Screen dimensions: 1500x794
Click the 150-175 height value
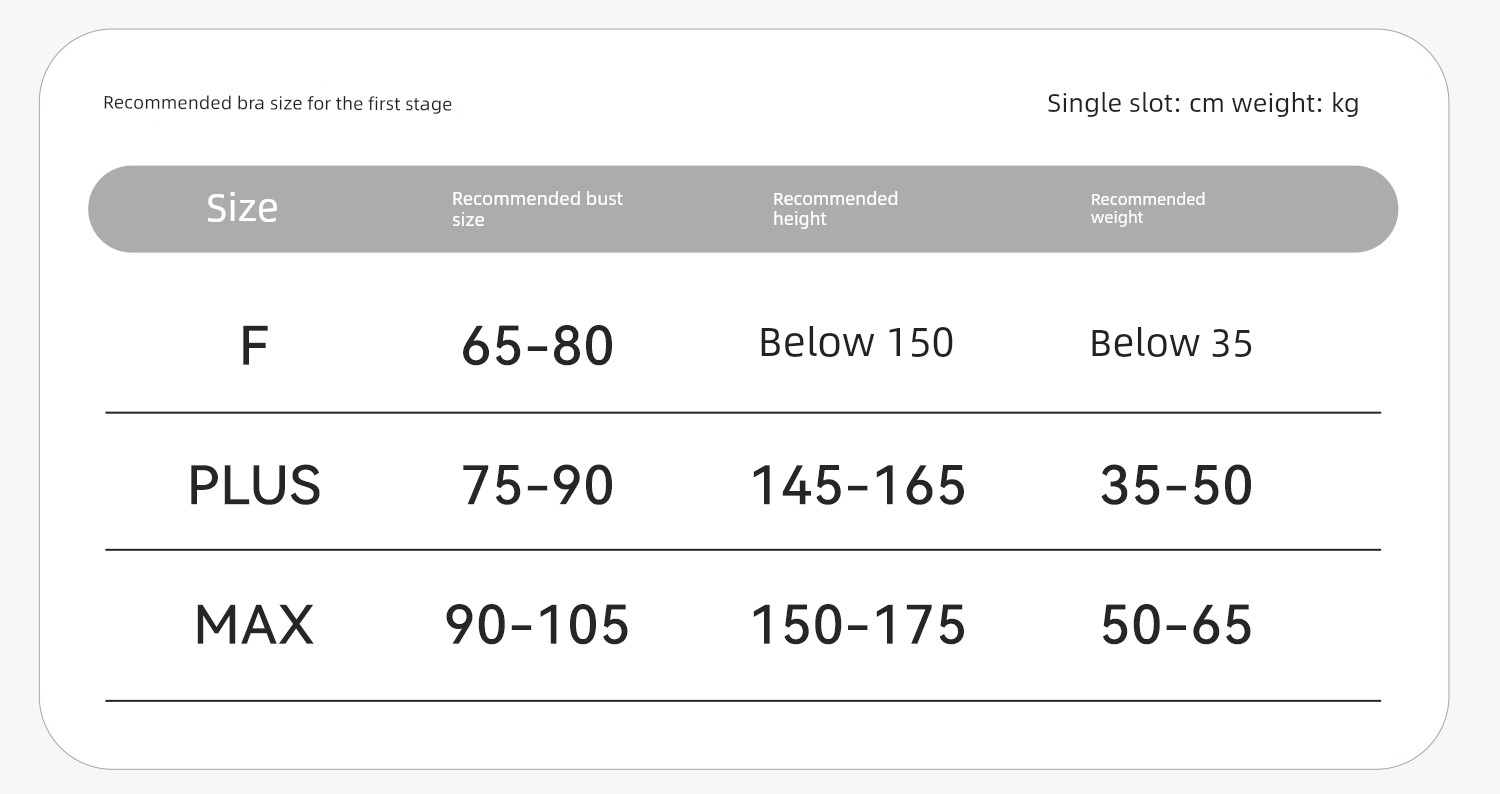coord(858,625)
